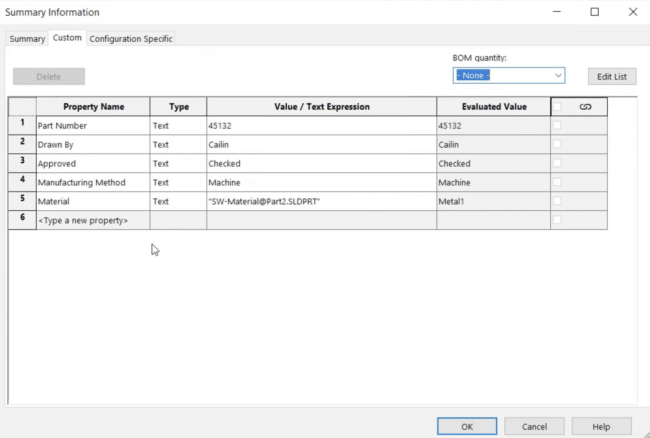This screenshot has width=650, height=438.
Task: Check the link box for Drawn By row
Action: pyautogui.click(x=557, y=144)
